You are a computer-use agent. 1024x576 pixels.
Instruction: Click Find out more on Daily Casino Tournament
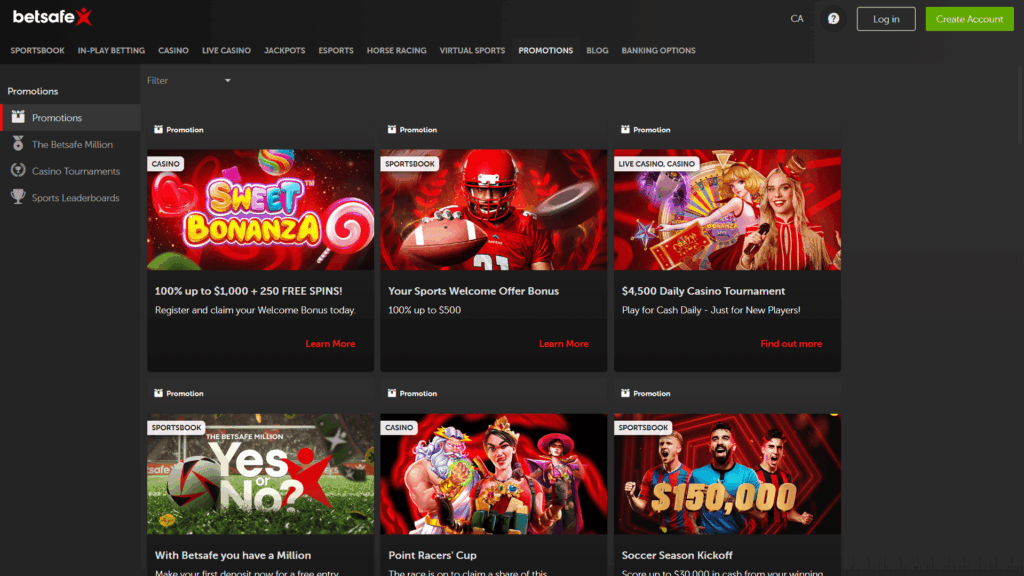[x=791, y=343]
